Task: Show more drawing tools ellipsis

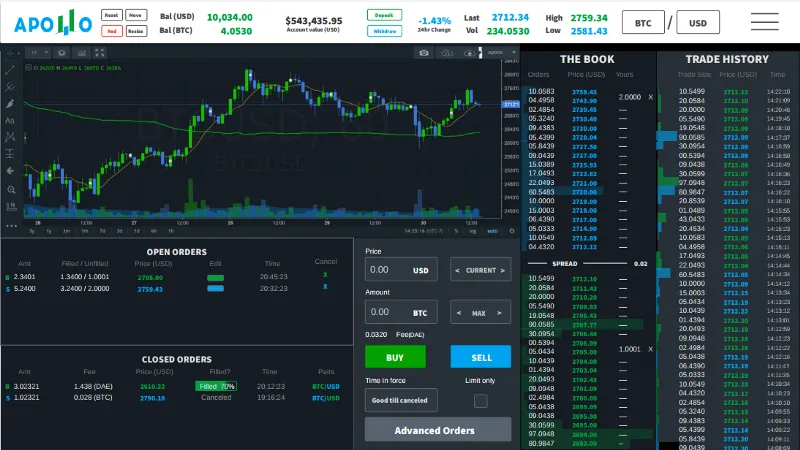Action: 11,226
